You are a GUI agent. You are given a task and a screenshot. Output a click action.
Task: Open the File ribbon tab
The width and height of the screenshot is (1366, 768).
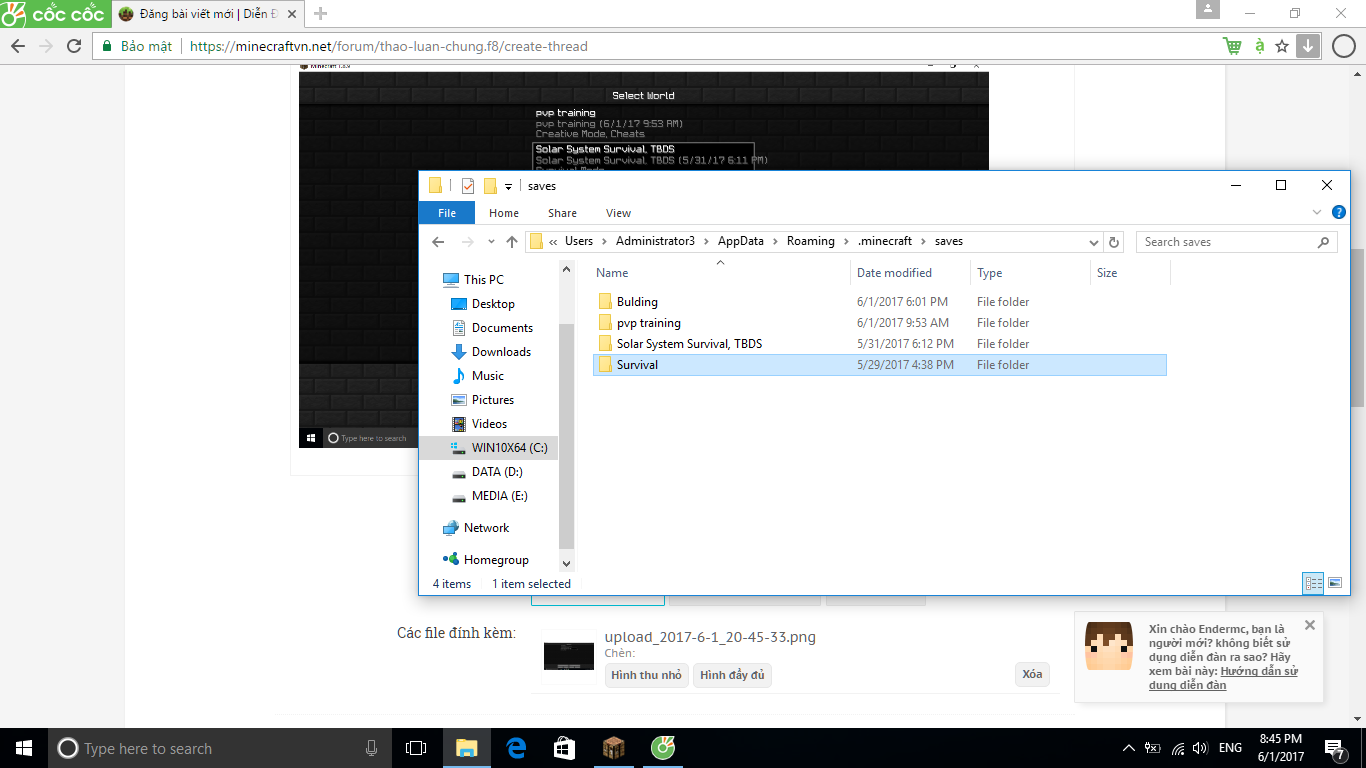(x=447, y=213)
